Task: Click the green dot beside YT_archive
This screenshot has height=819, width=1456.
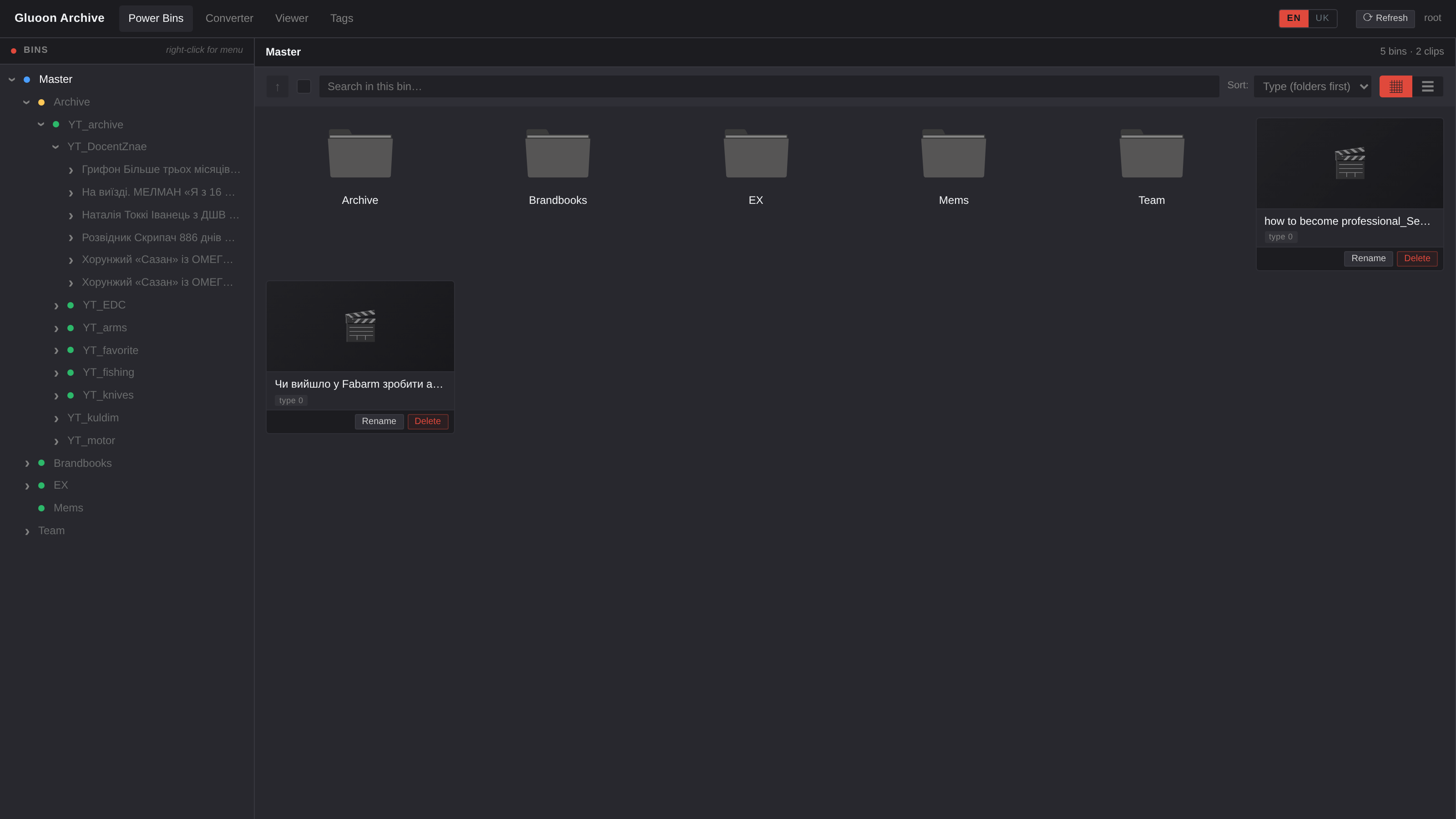Action: click(x=56, y=124)
